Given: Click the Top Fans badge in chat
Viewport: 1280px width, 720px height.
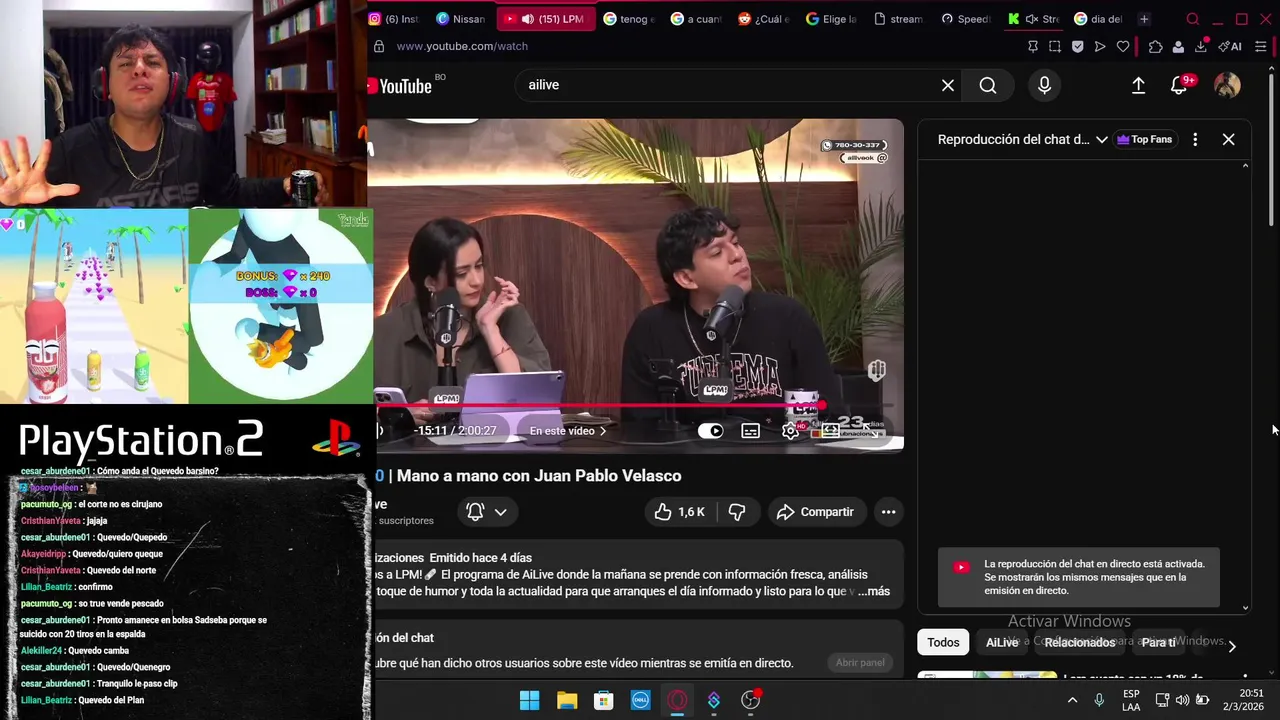Looking at the screenshot, I should 1145,140.
